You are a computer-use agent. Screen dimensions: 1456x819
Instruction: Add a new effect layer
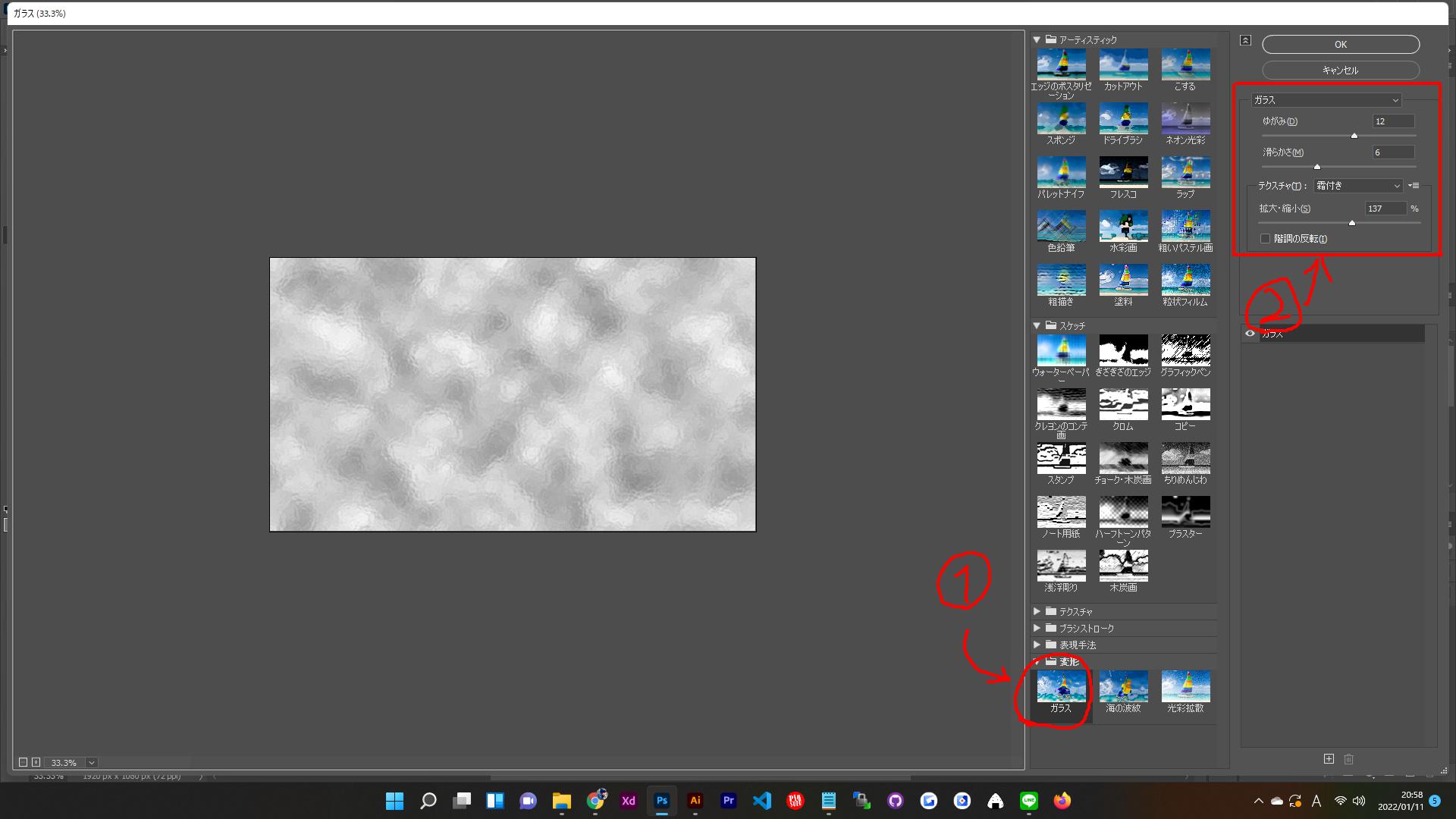(x=1329, y=759)
